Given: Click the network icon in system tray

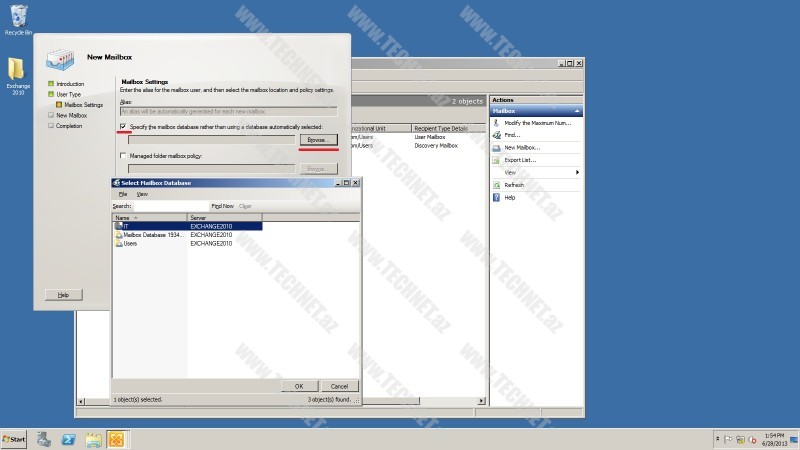Looking at the screenshot, I should click(x=740, y=439).
